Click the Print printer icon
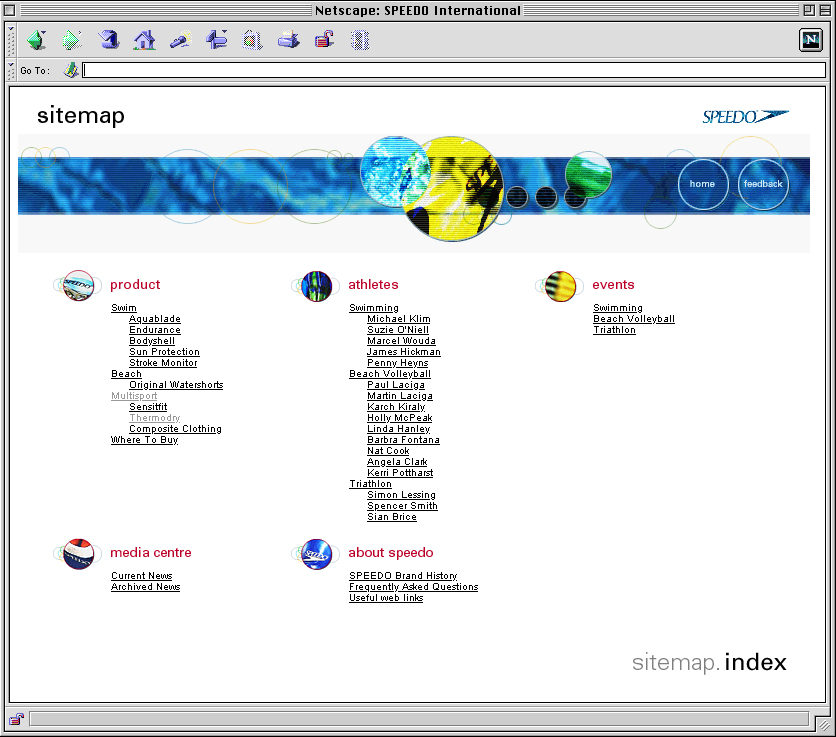836x737 pixels. (288, 40)
